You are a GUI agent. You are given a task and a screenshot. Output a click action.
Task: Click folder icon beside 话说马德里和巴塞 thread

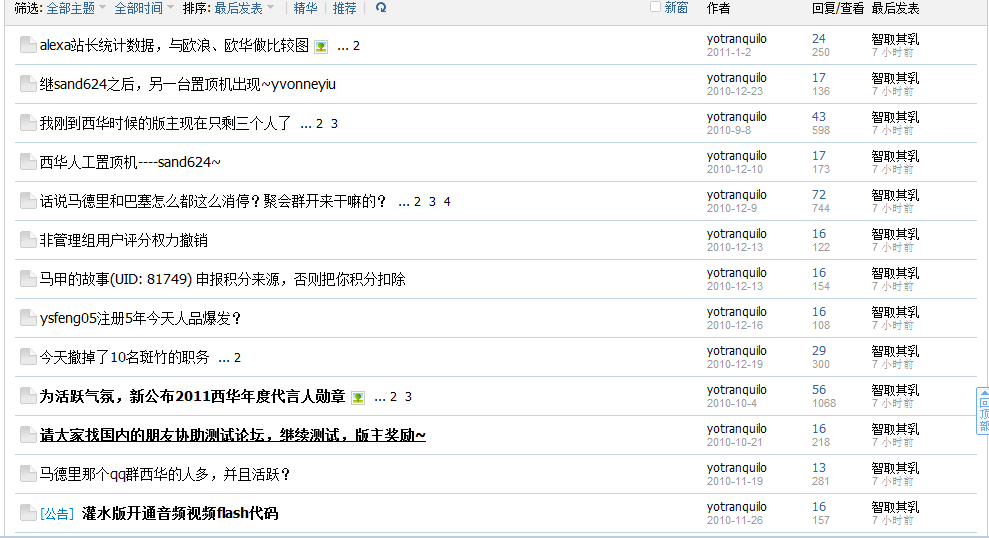pyautogui.click(x=28, y=201)
